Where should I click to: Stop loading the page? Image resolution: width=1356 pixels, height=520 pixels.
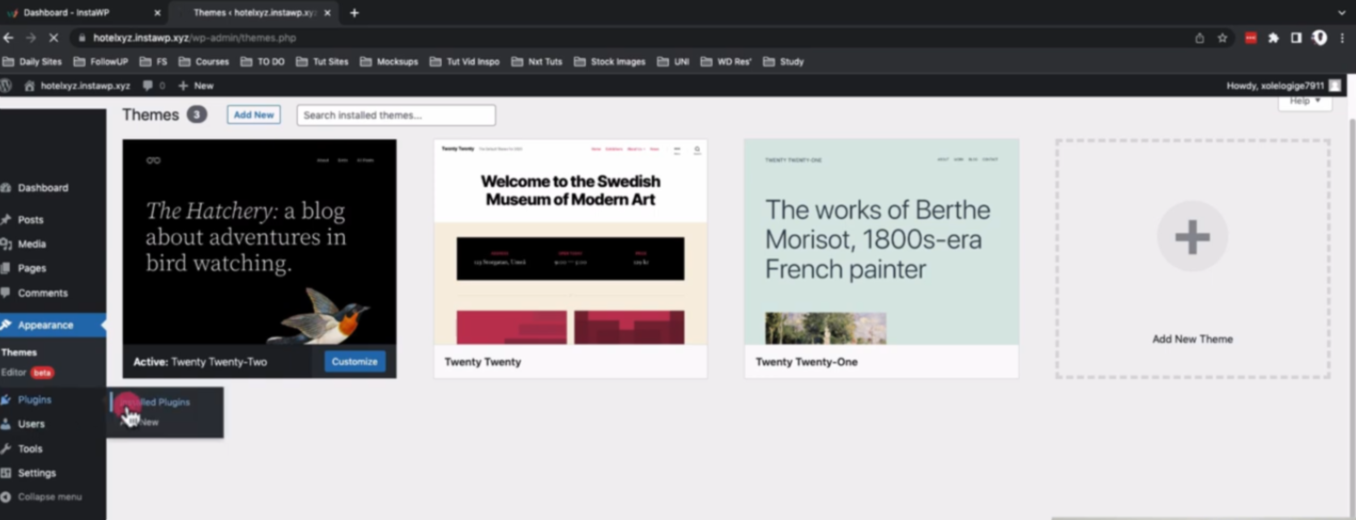(x=53, y=38)
